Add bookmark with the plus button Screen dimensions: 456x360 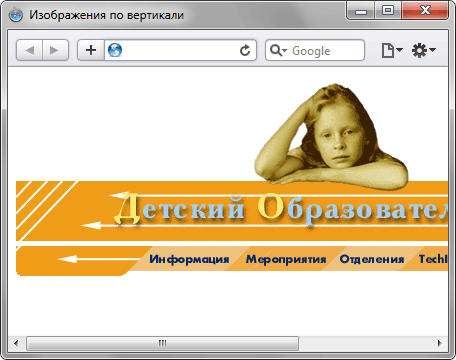[91, 50]
